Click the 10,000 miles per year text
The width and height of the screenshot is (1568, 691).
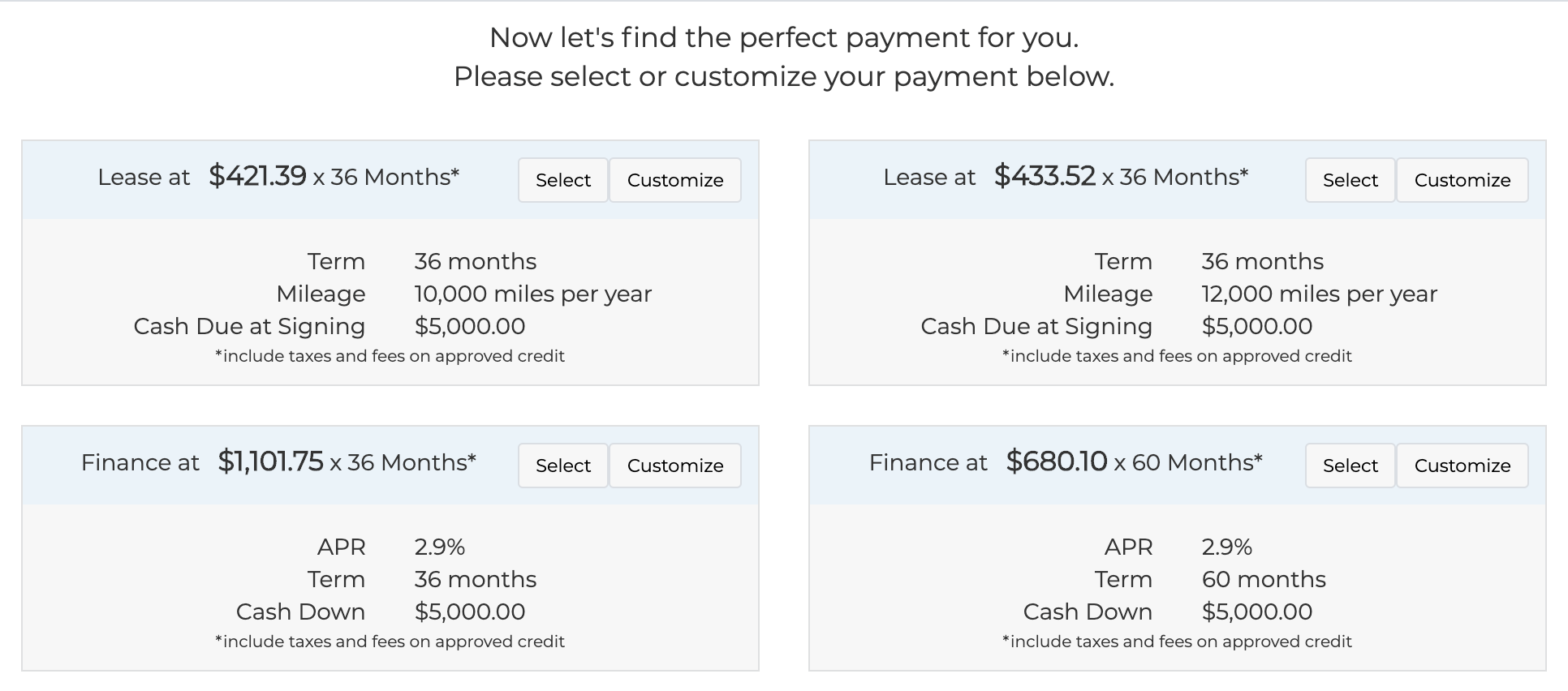tap(533, 294)
